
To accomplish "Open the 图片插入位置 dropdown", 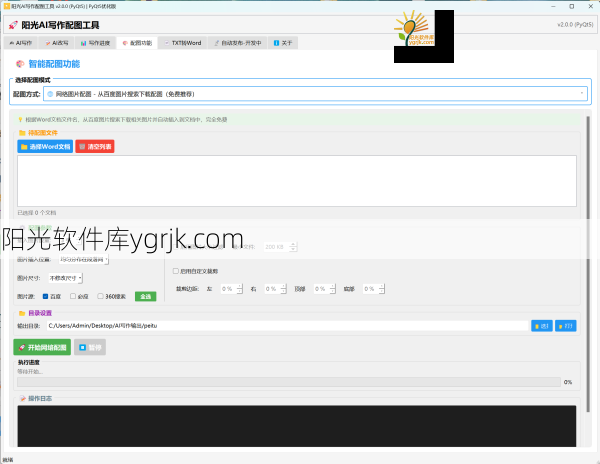I will [x=84, y=259].
